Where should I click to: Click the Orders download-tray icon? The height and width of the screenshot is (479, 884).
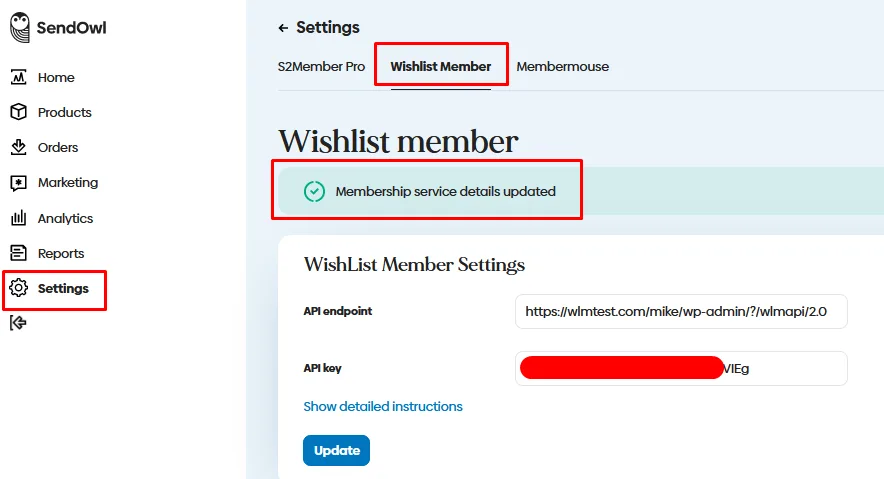click(x=19, y=147)
